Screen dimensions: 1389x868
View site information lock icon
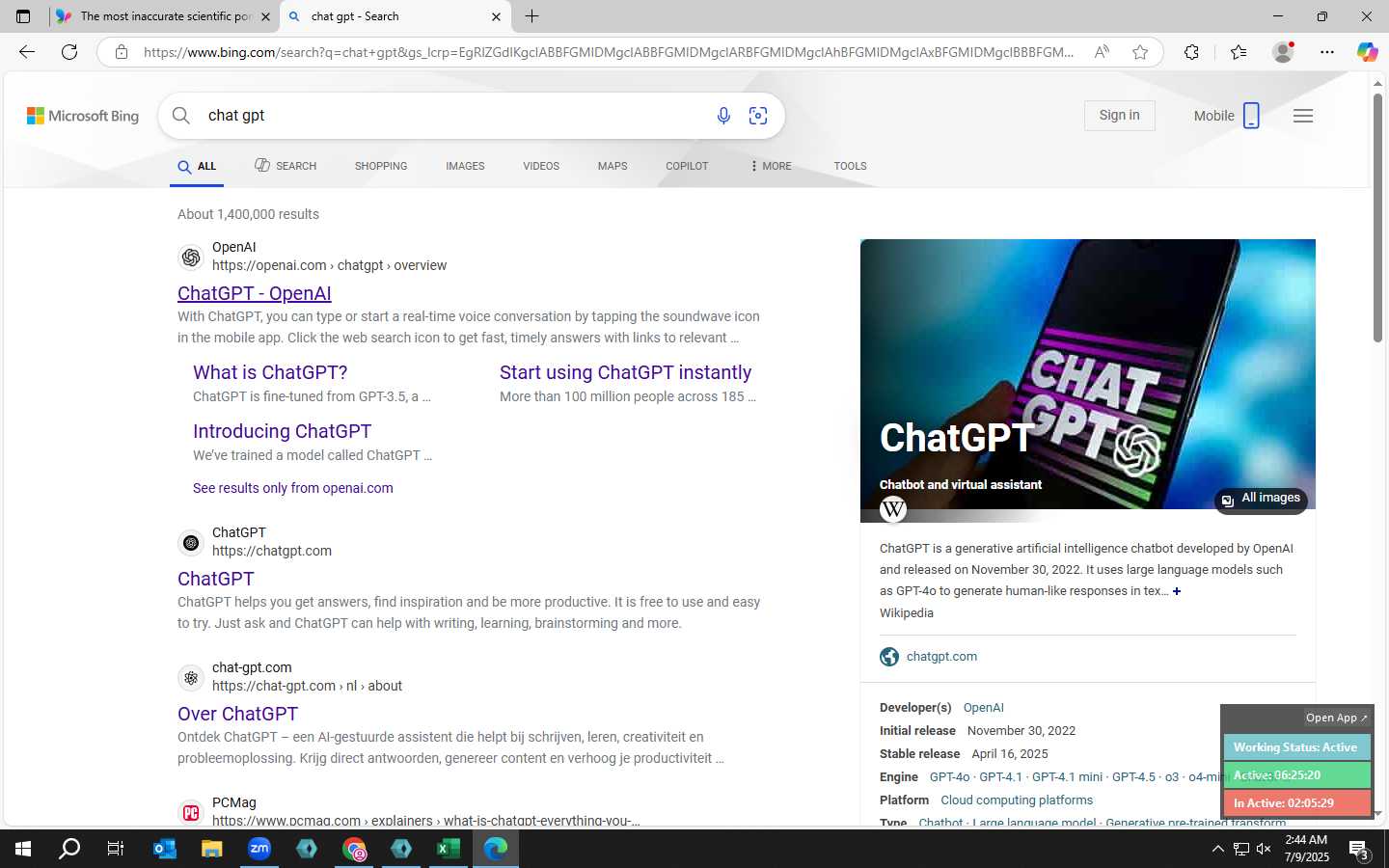[x=122, y=52]
